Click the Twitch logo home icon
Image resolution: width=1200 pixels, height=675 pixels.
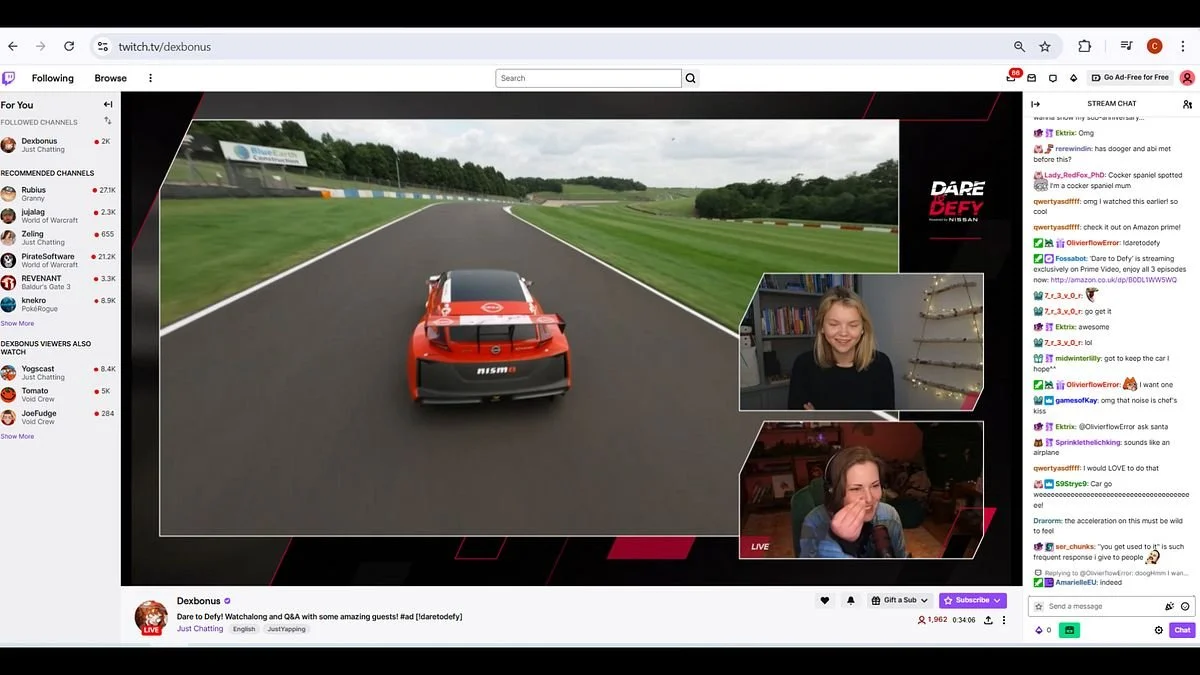tap(8, 78)
